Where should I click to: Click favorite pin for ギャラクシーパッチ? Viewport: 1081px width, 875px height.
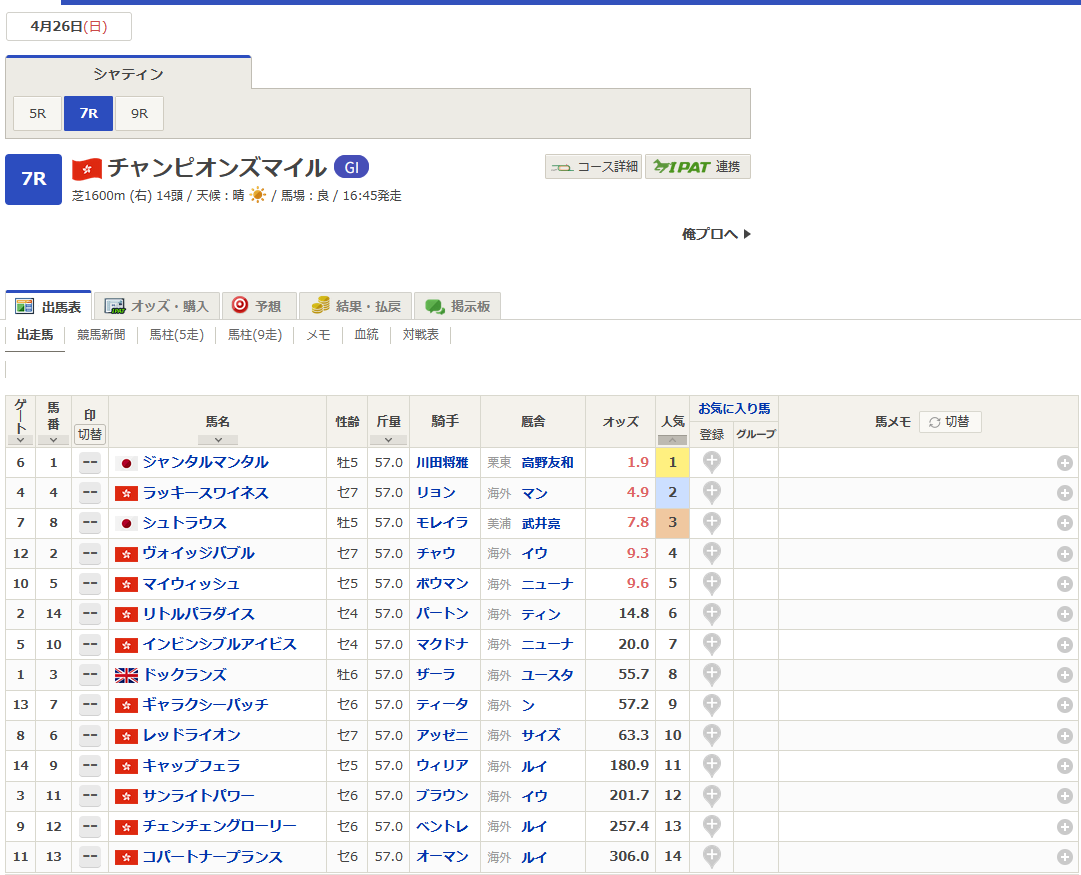tap(711, 705)
